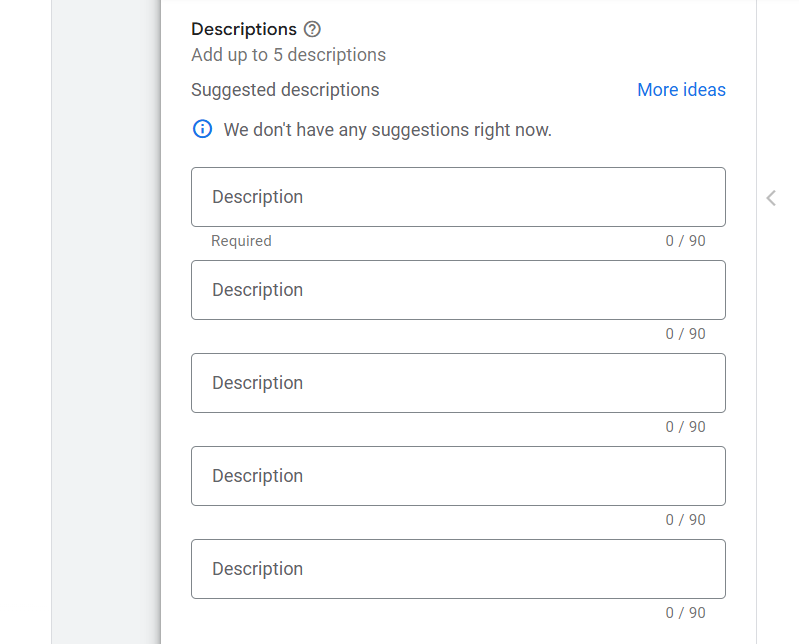This screenshot has width=799, height=644.
Task: Click the Suggested descriptions label
Action: click(x=285, y=90)
